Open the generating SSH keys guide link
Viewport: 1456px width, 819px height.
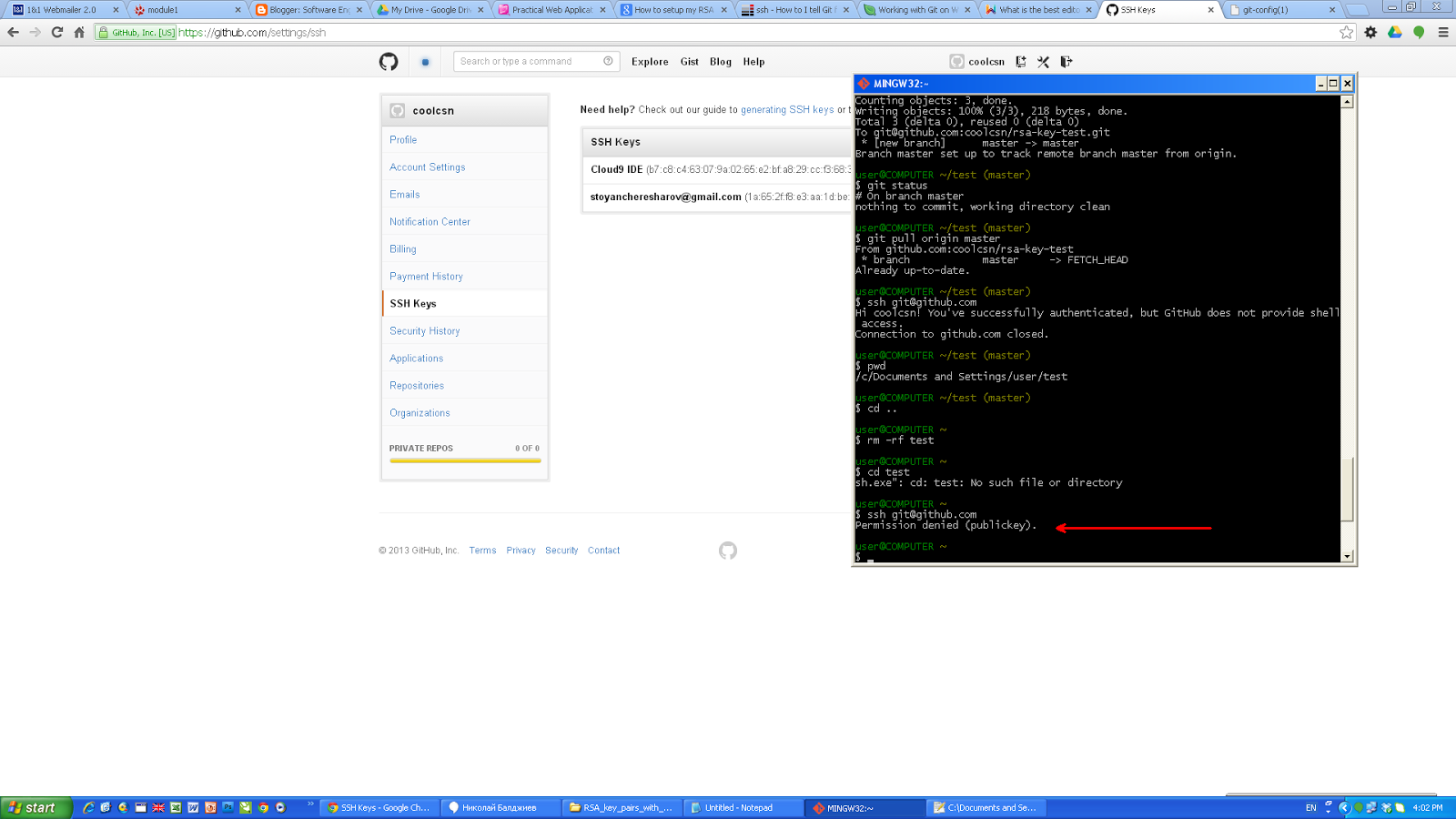[787, 110]
